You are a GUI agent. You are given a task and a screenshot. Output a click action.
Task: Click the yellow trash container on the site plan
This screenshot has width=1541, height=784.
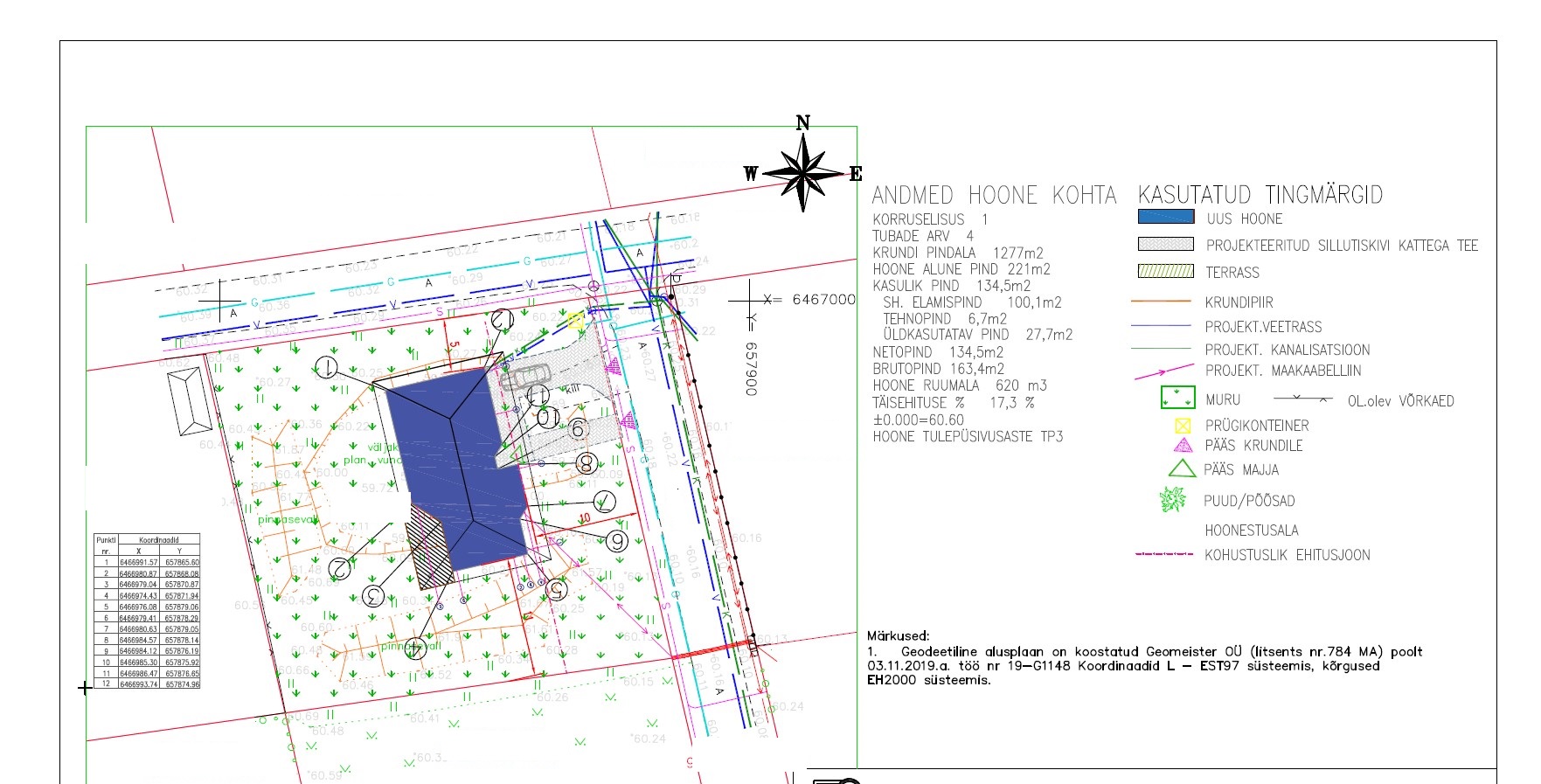pos(575,320)
